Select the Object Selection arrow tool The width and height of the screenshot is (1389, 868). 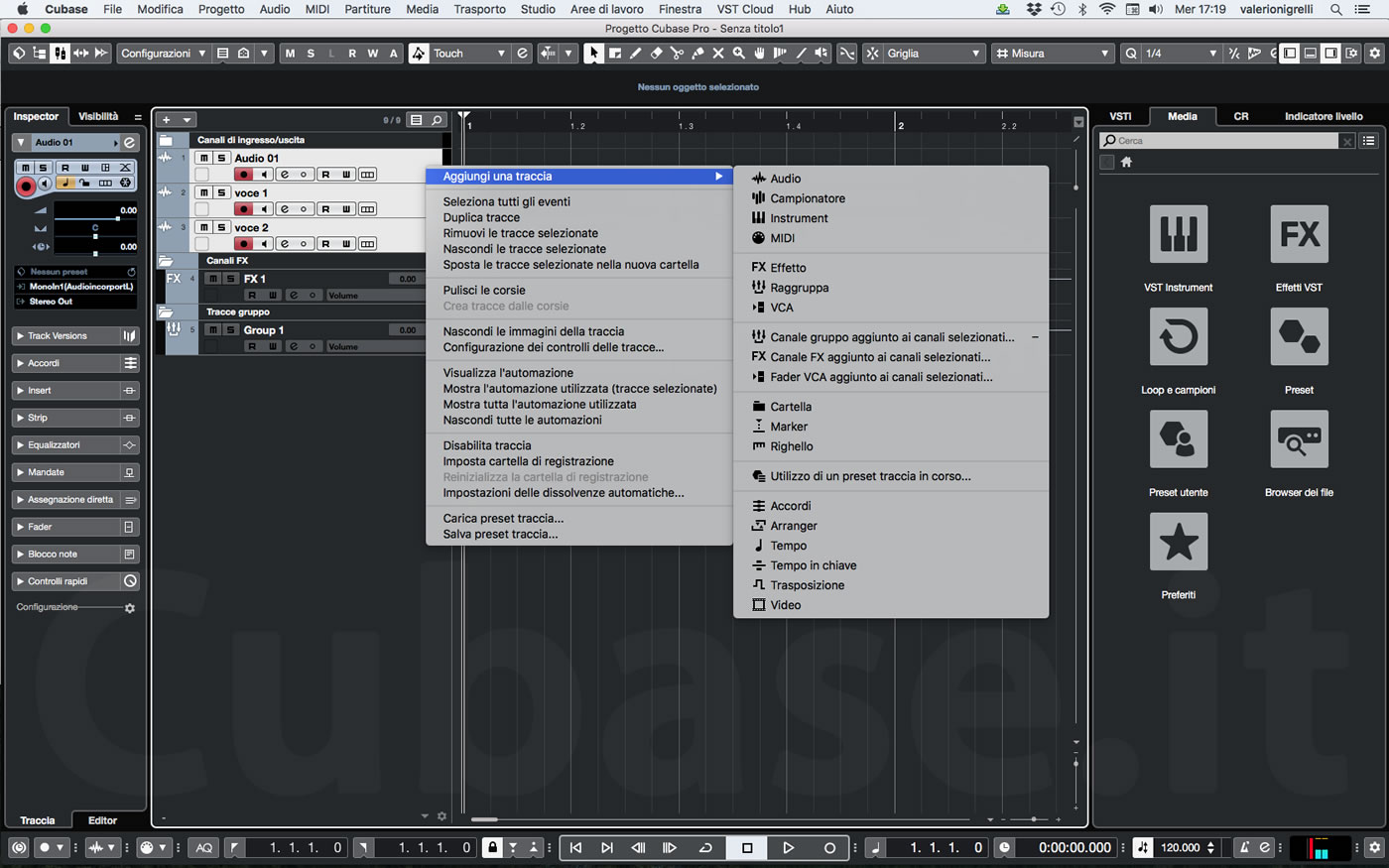[x=592, y=54]
